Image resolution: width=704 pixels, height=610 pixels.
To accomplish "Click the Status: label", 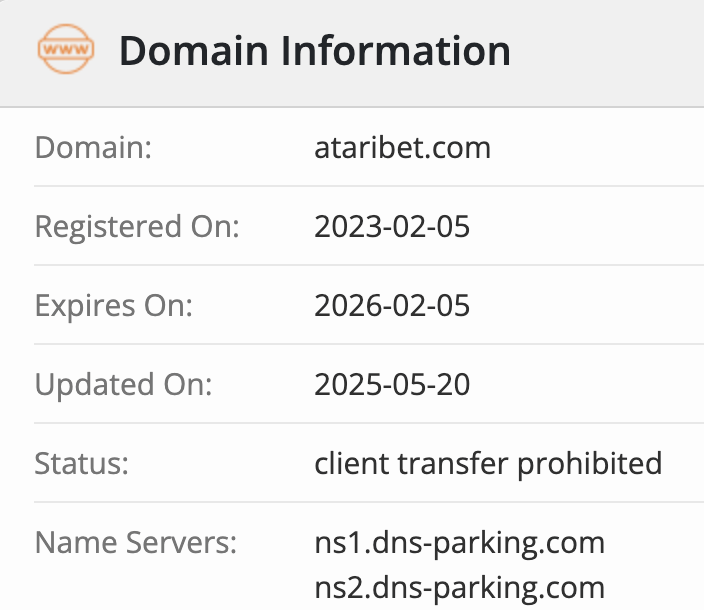I will click(x=82, y=464).
